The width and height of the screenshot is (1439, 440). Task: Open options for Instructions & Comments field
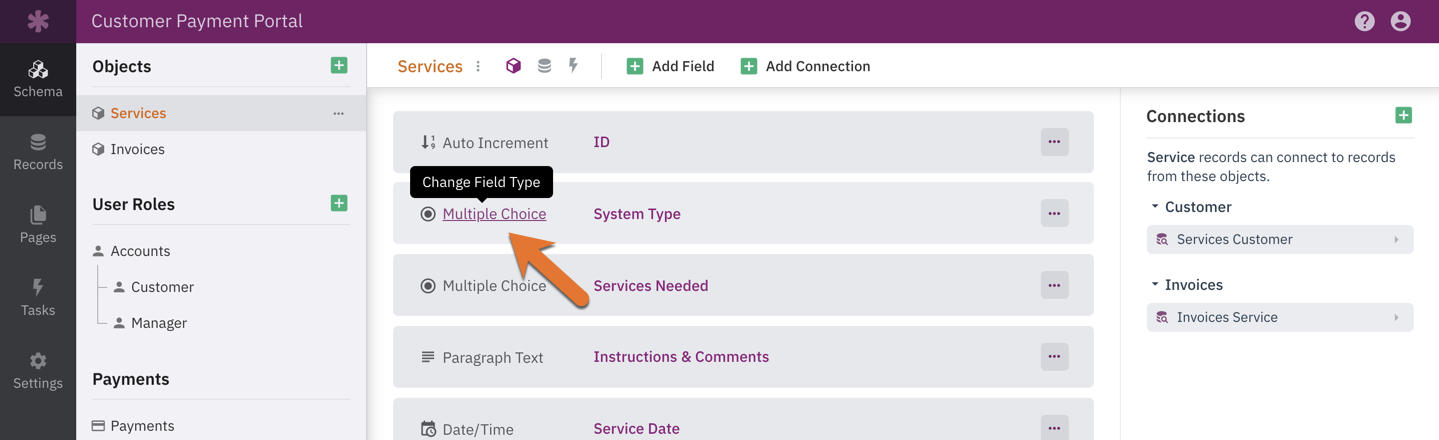point(1054,356)
